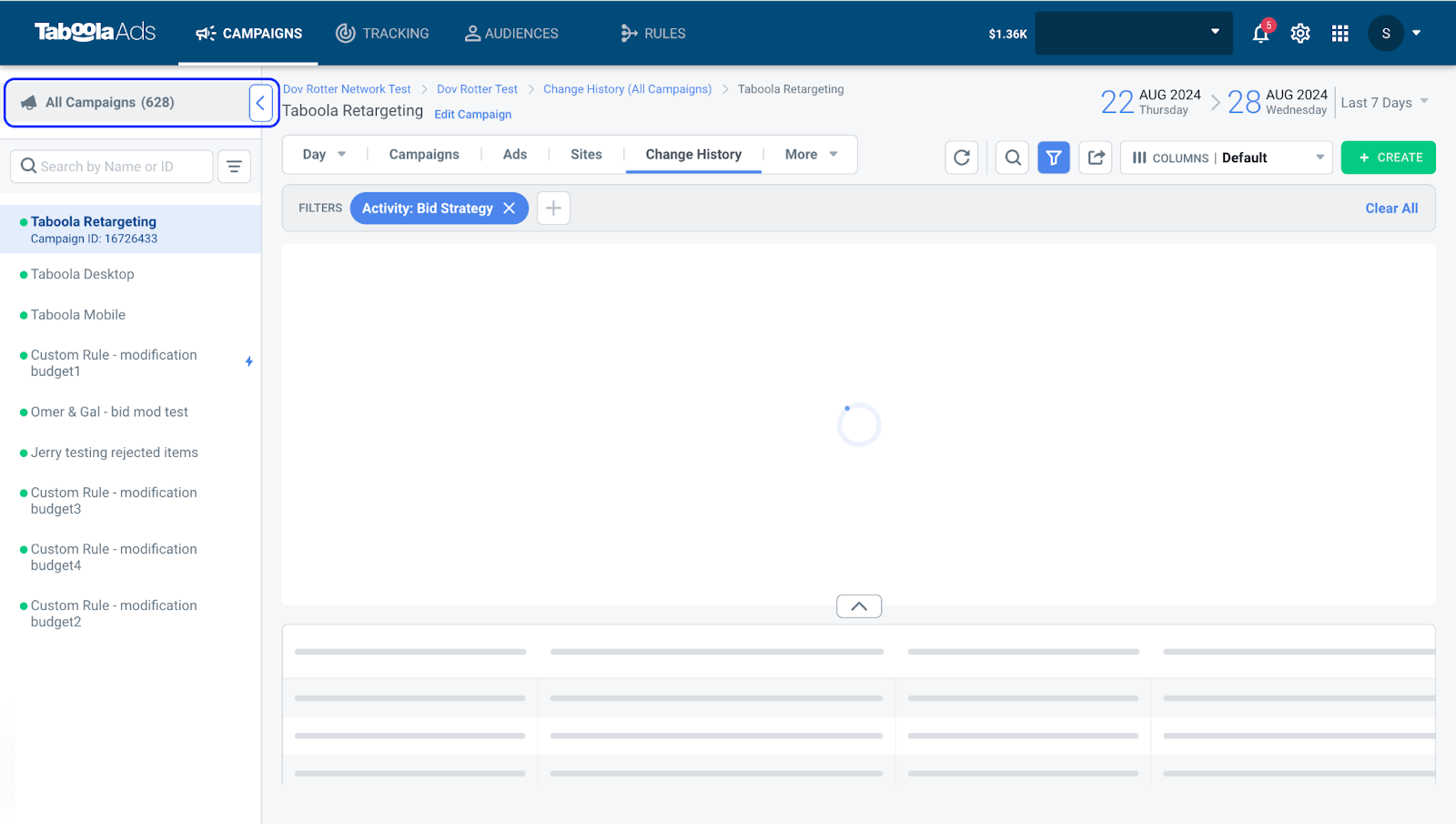1456x824 pixels.
Task: Select Taboola Retargeting campaign in list
Action: [131, 229]
